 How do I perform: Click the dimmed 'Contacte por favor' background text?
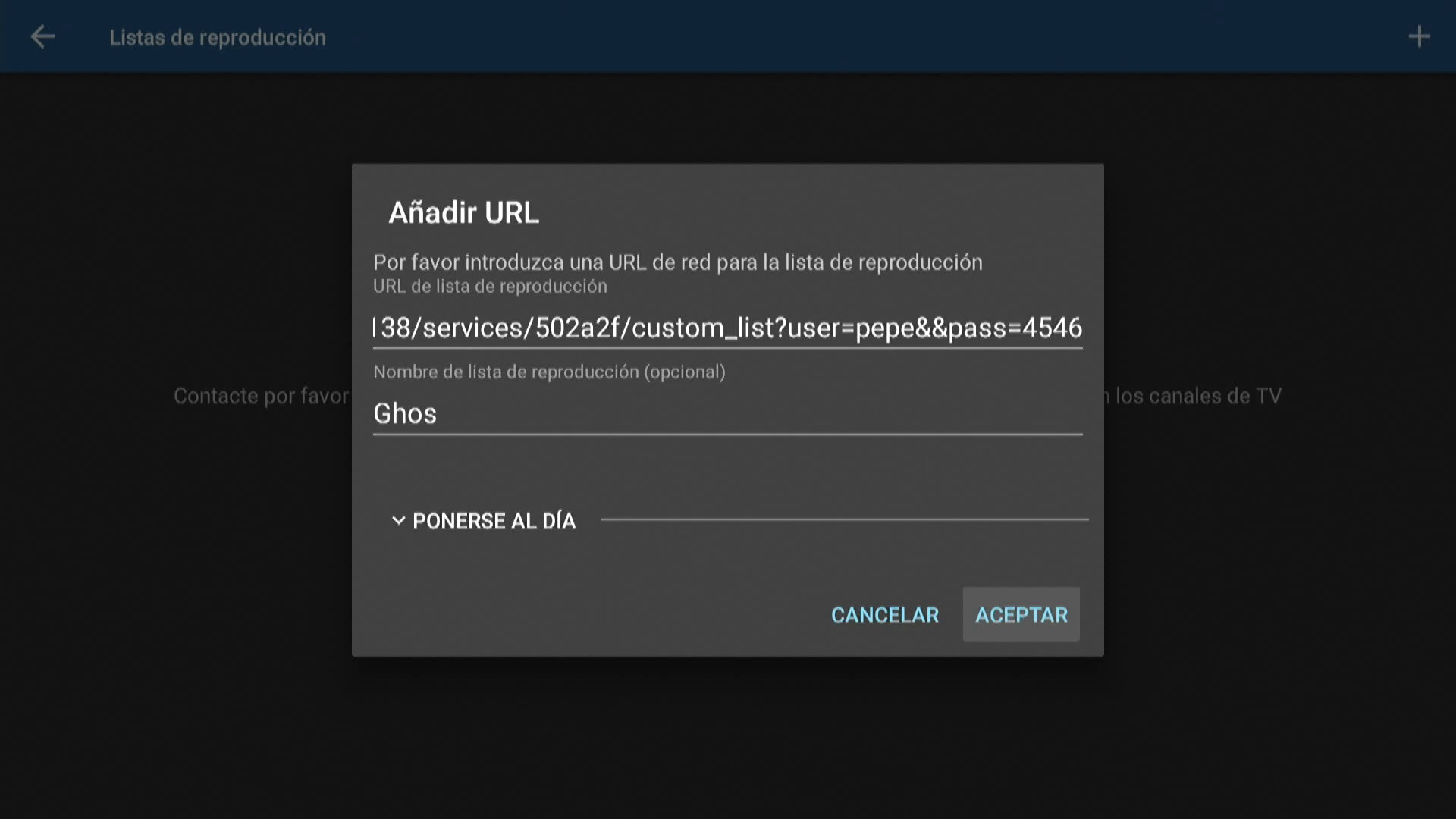coord(262,396)
